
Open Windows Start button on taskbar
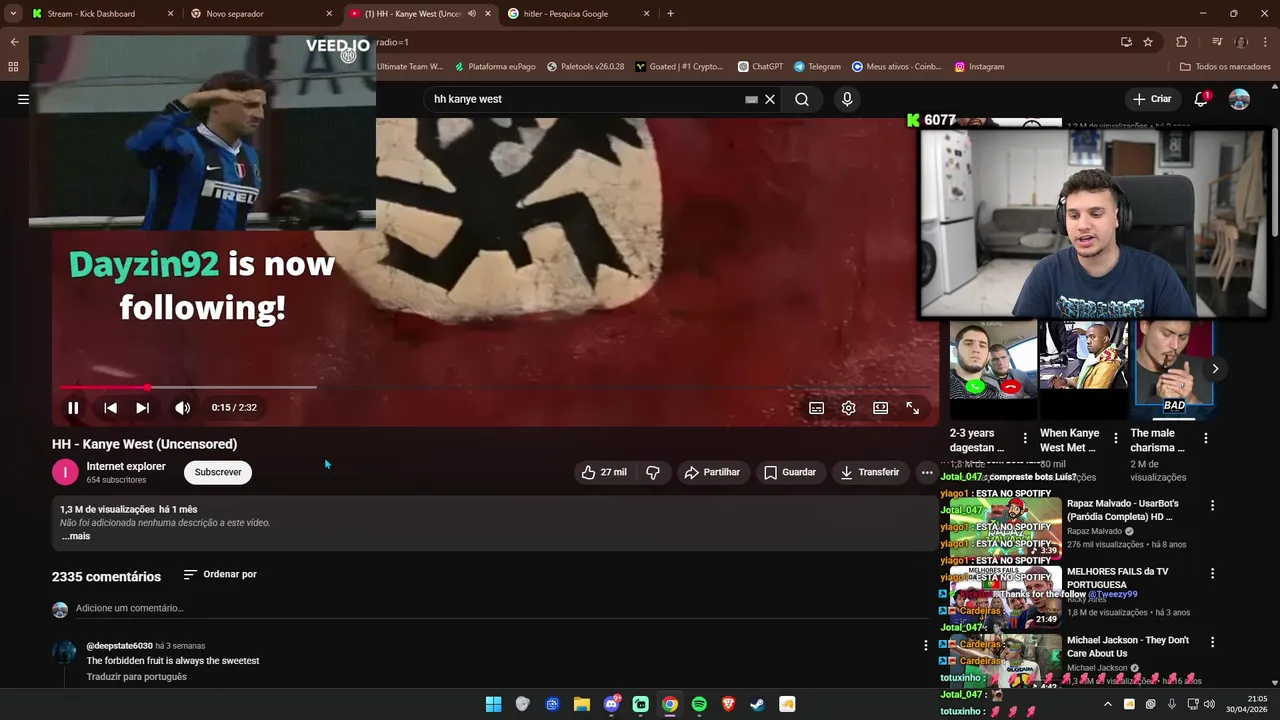coord(493,704)
